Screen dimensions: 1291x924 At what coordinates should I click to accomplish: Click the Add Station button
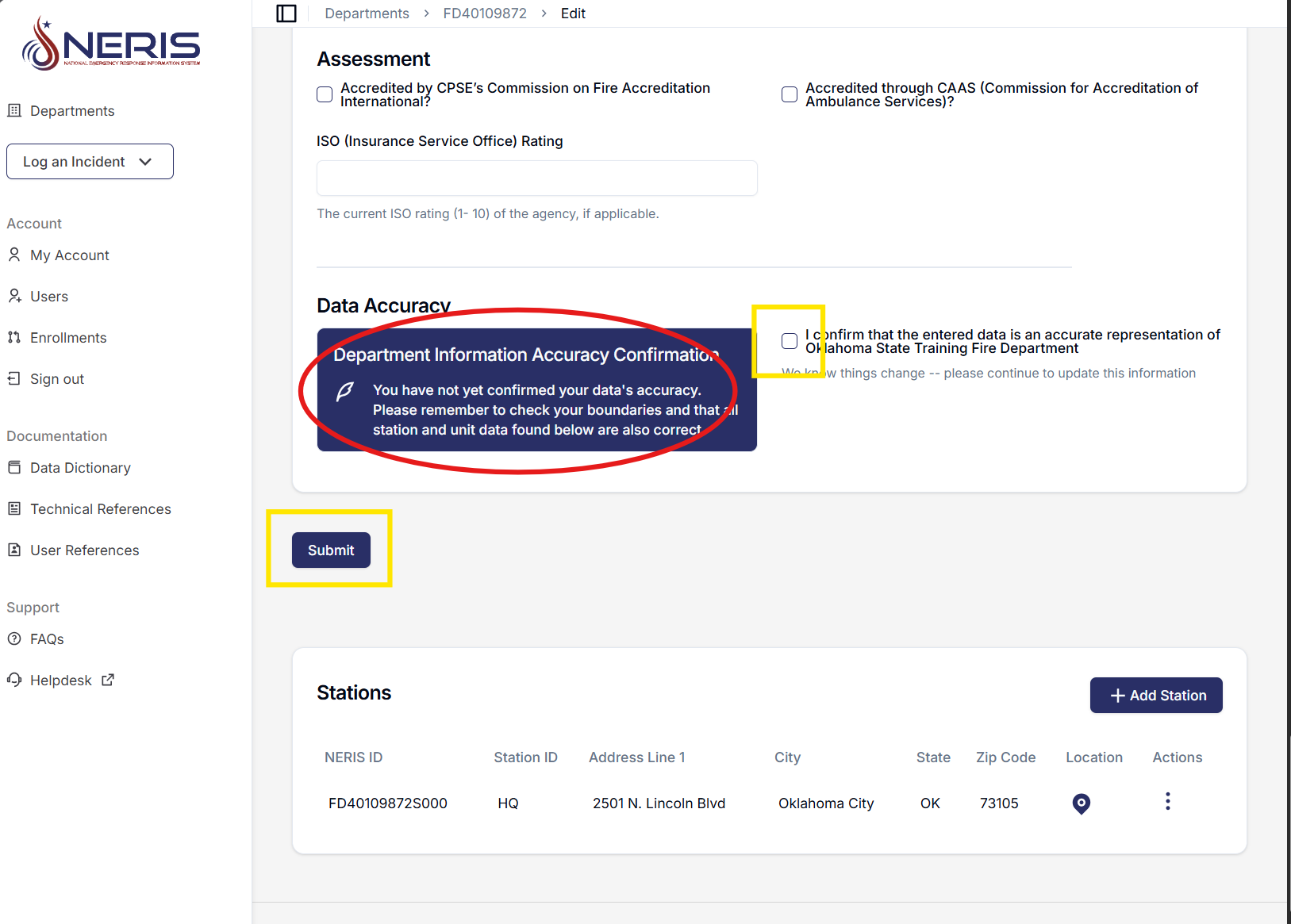coord(1156,696)
